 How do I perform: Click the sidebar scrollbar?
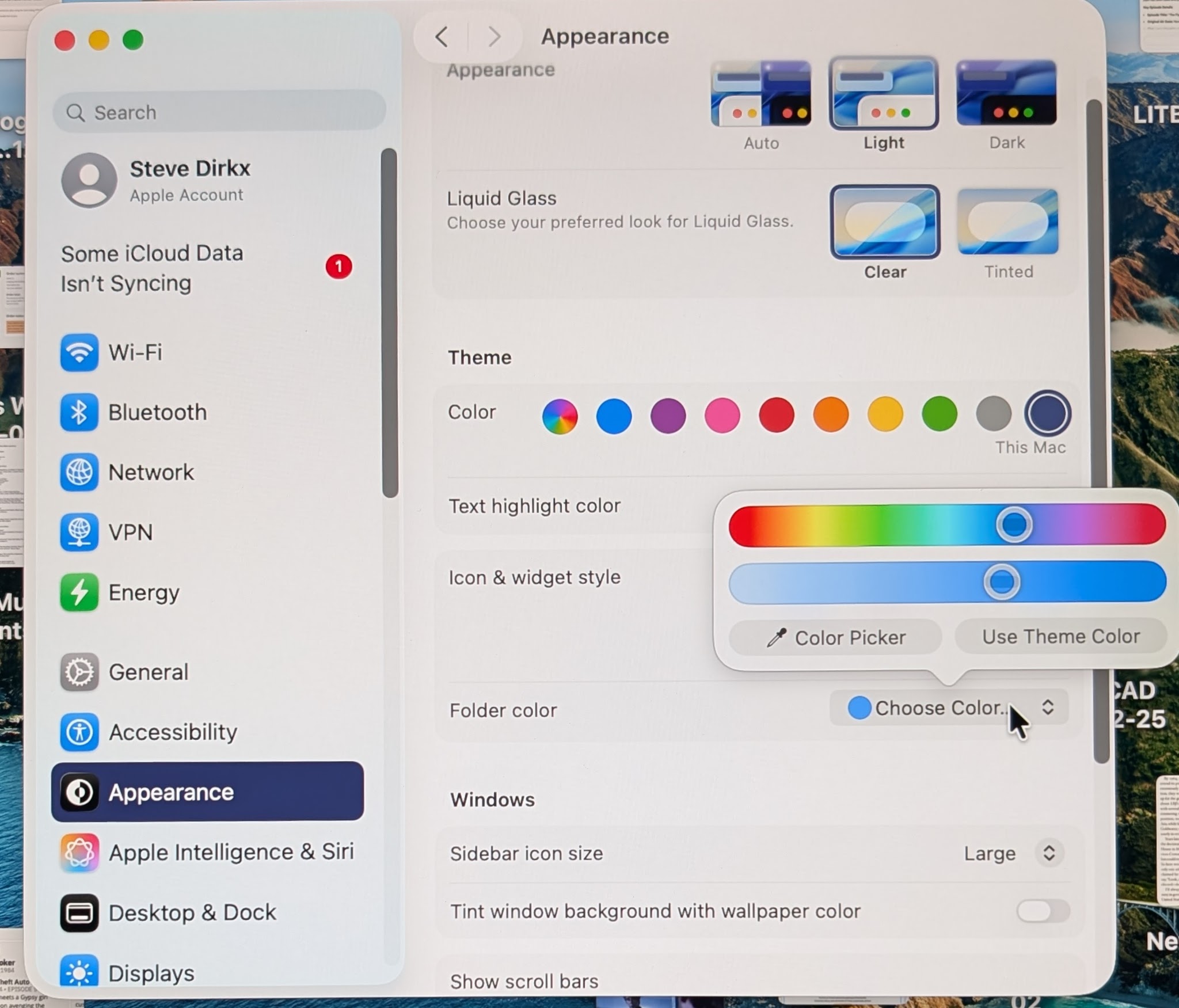click(x=390, y=323)
